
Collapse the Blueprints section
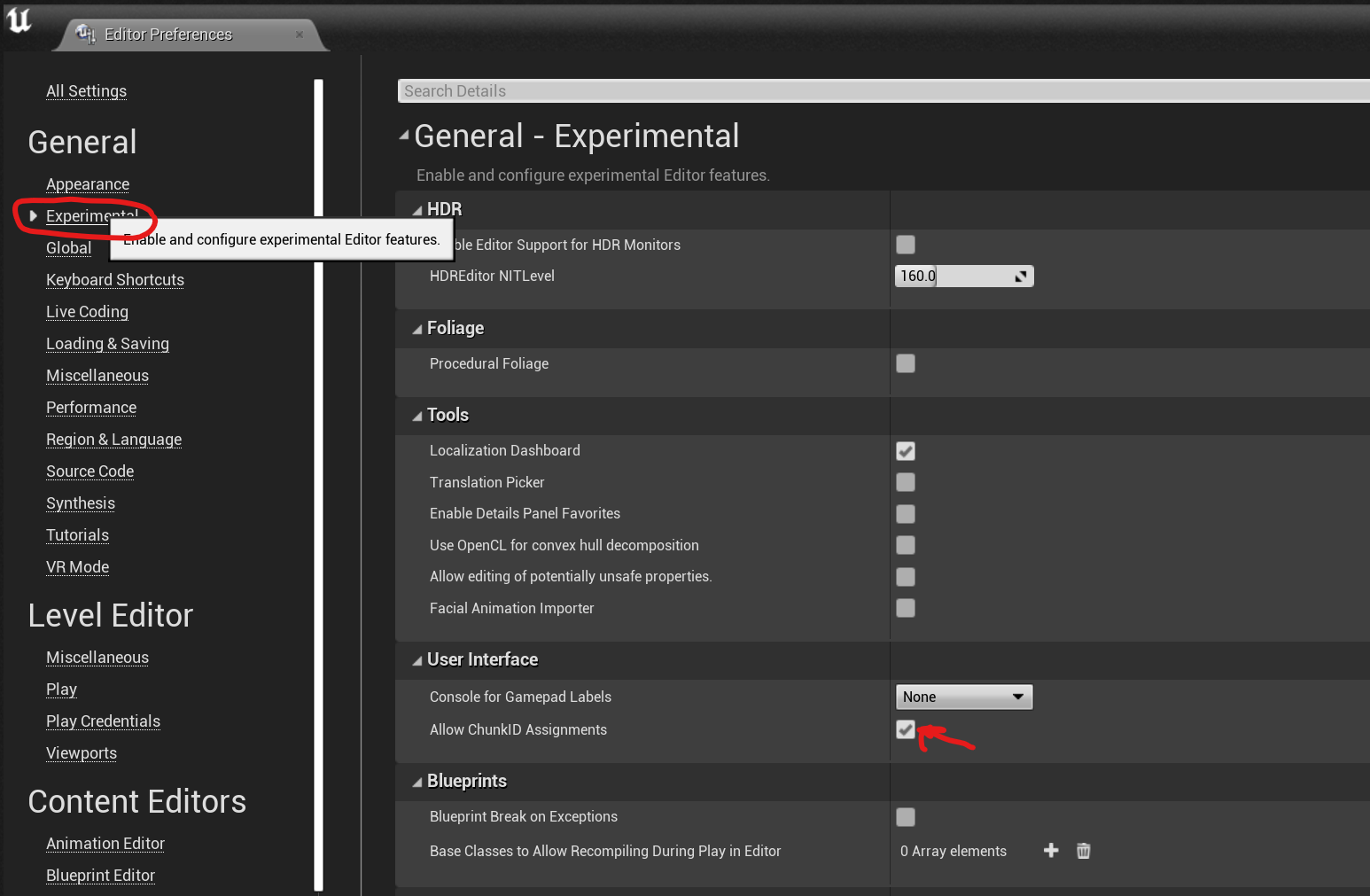tap(417, 782)
